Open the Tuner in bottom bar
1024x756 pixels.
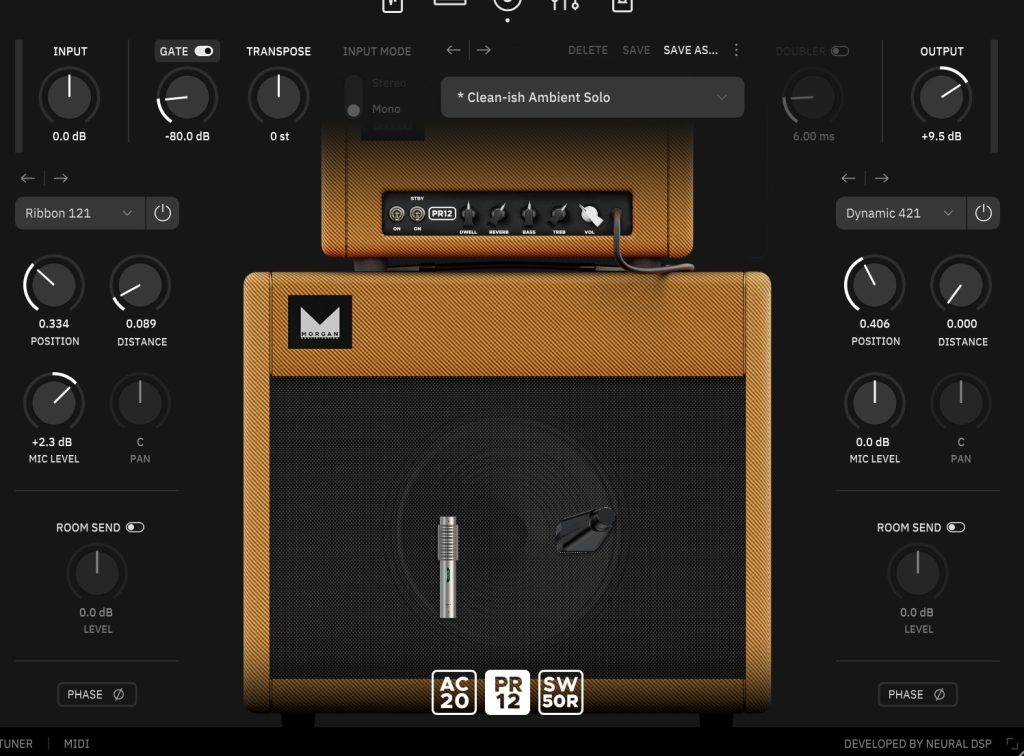pyautogui.click(x=16, y=744)
